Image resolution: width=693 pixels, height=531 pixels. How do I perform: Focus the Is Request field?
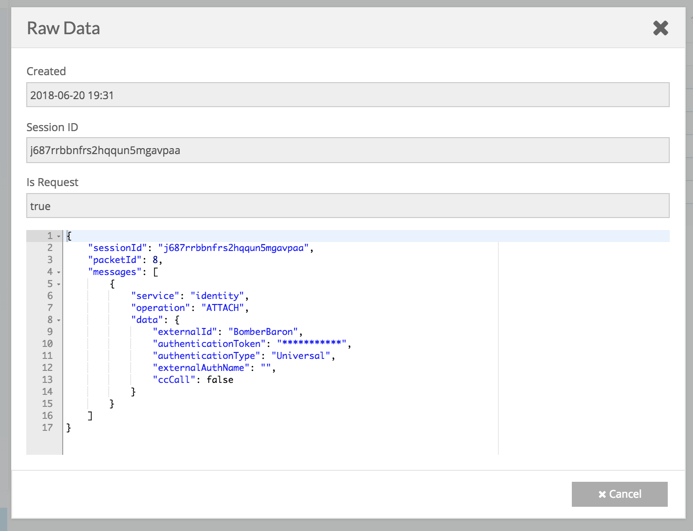347,206
